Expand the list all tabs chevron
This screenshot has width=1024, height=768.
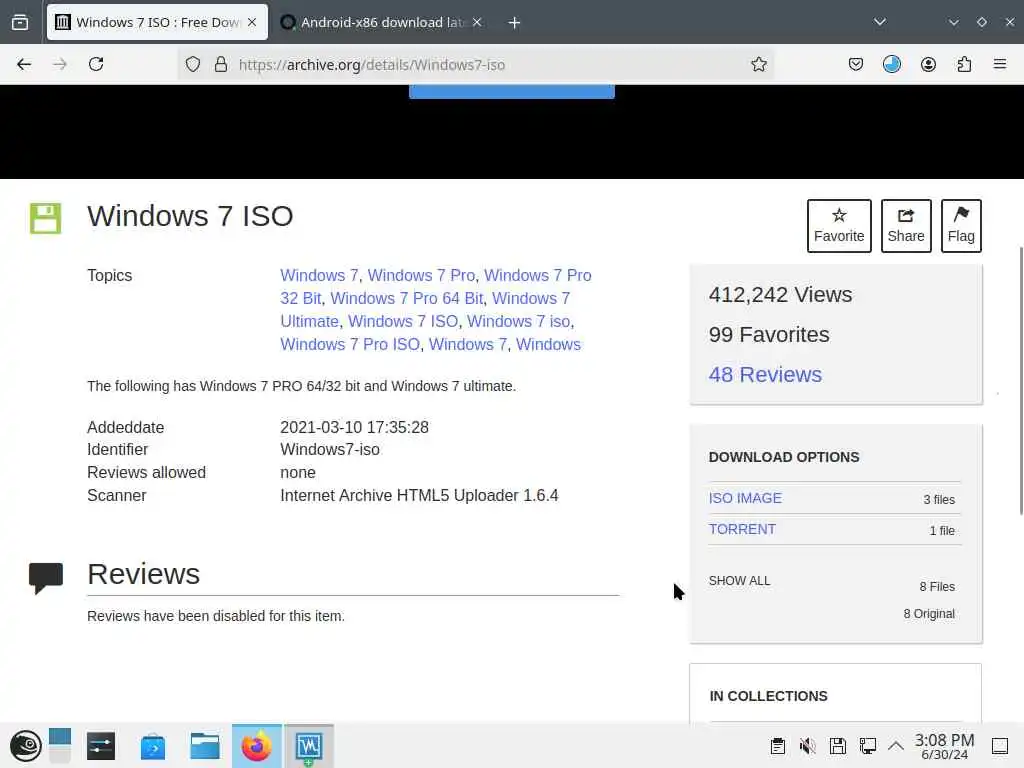tap(880, 22)
